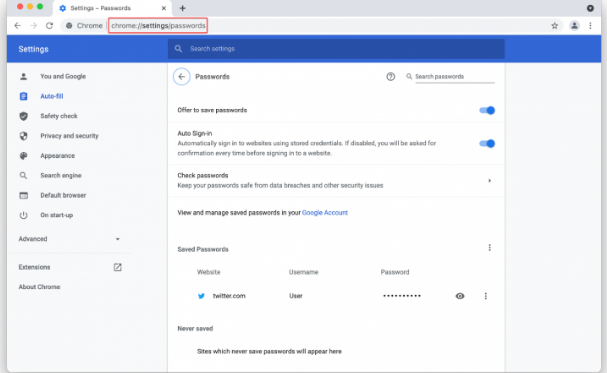The image size is (607, 373).
Task: Open Safety check section
Action: tap(59, 116)
